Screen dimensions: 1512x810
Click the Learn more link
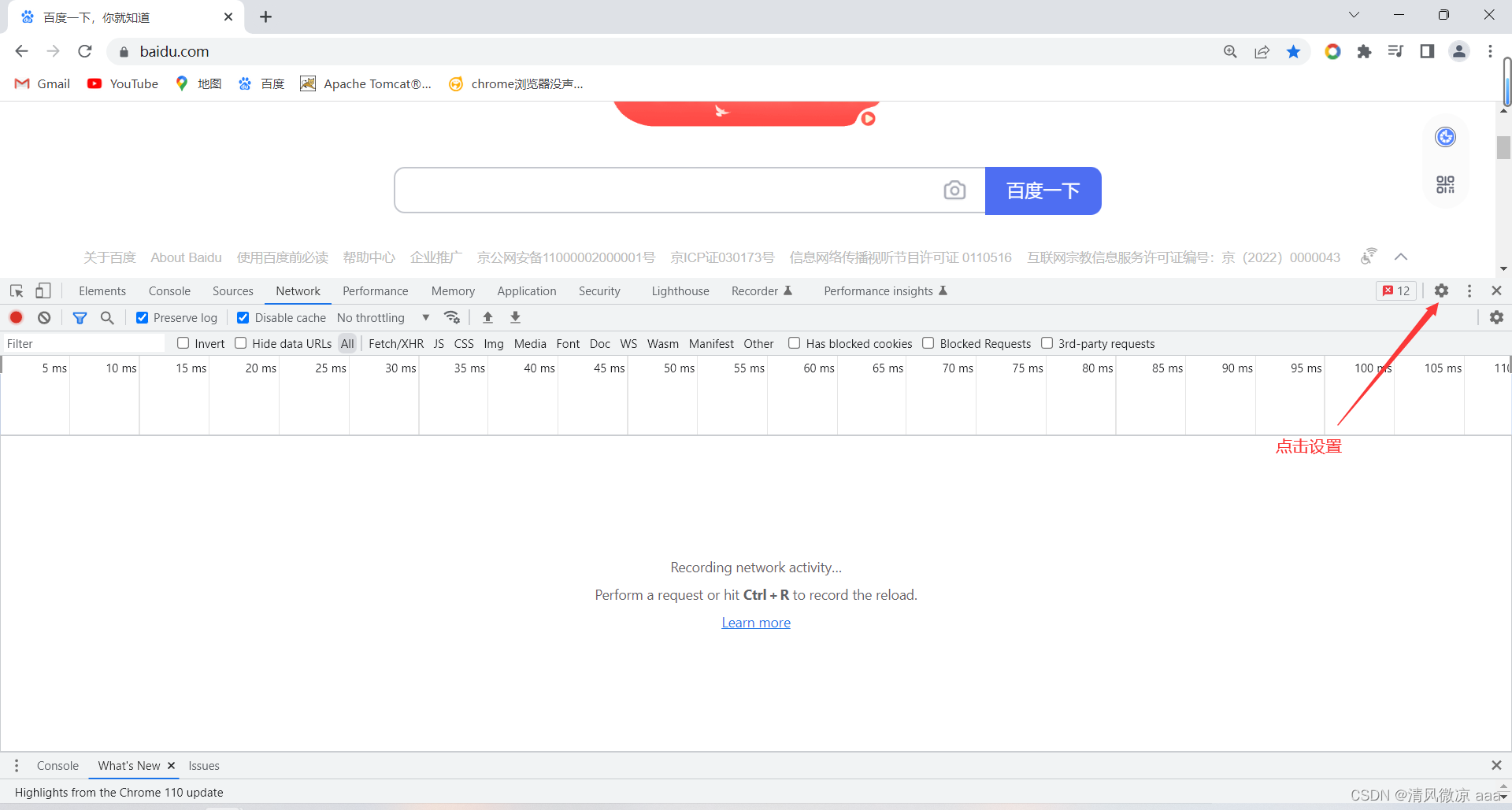(756, 623)
